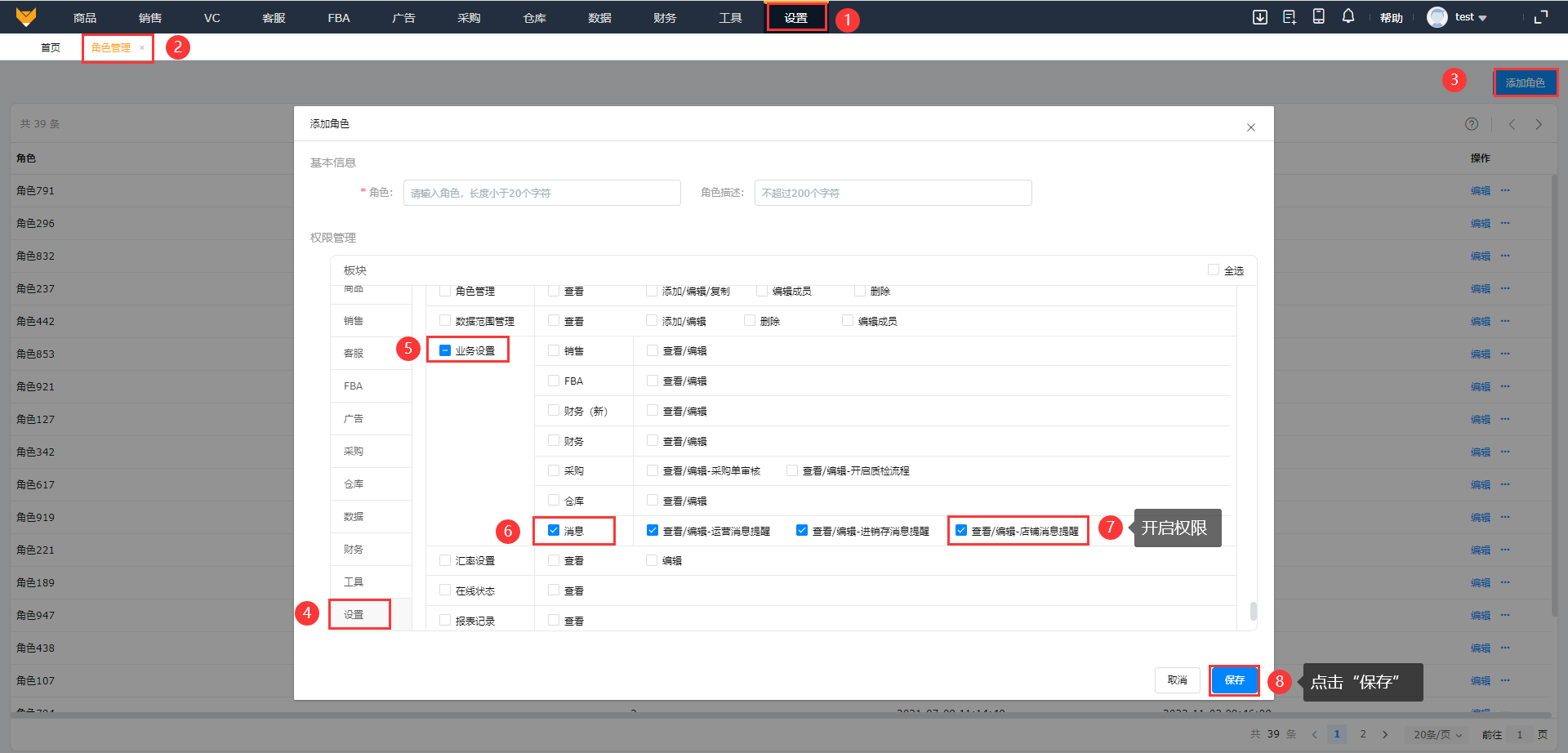Open more actions for 角色921
This screenshot has width=1568, height=753.
coord(1505,386)
